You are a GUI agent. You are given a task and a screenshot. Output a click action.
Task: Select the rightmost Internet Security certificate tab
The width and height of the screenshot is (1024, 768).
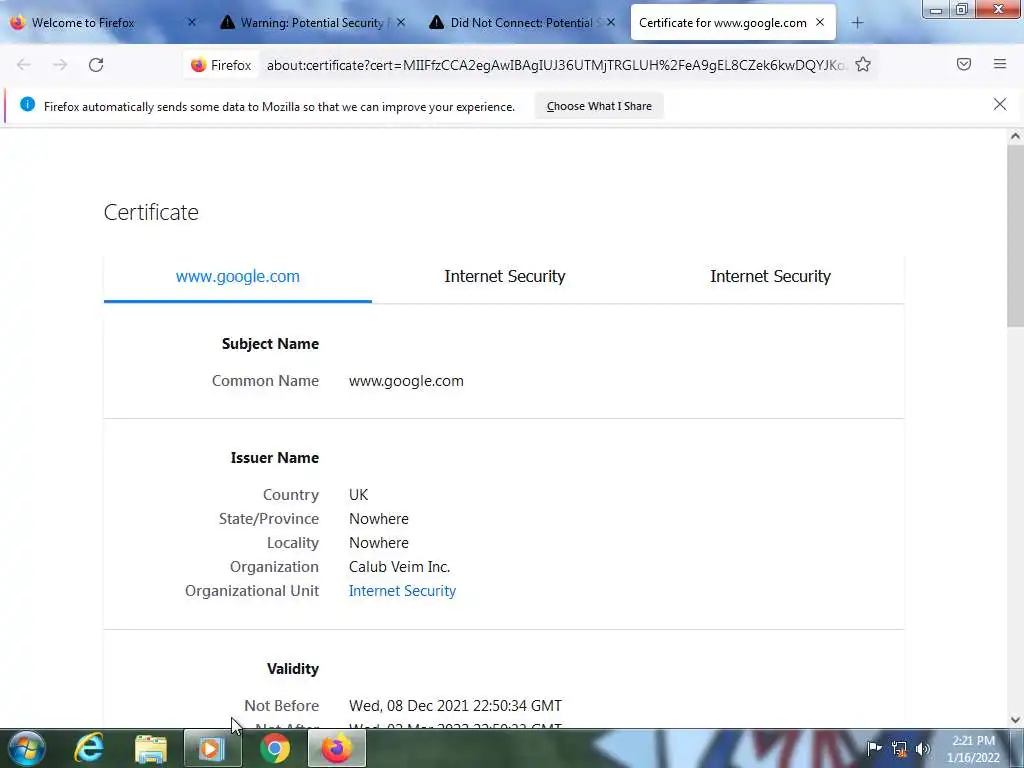click(x=771, y=276)
